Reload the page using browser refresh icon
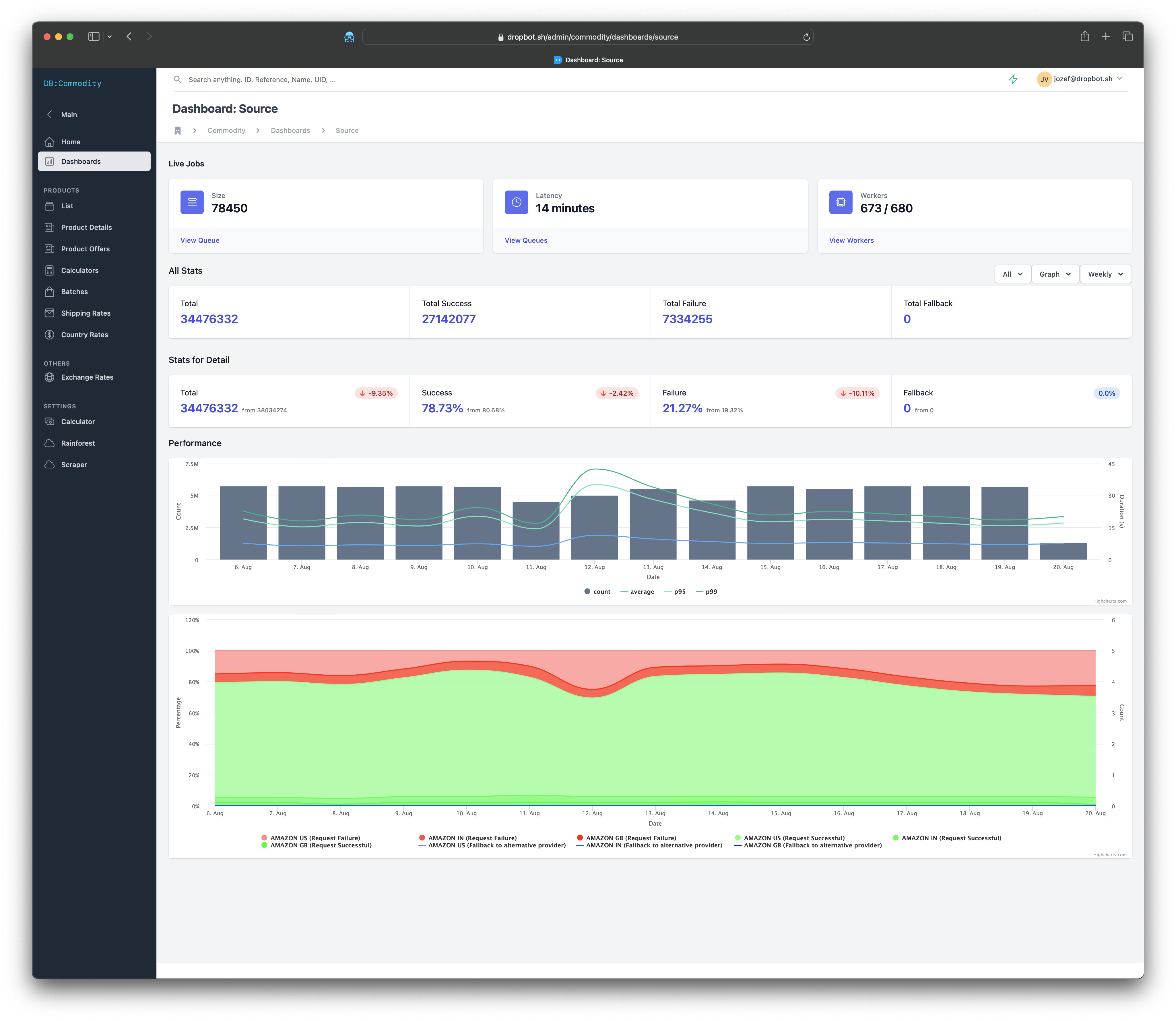 [x=806, y=37]
